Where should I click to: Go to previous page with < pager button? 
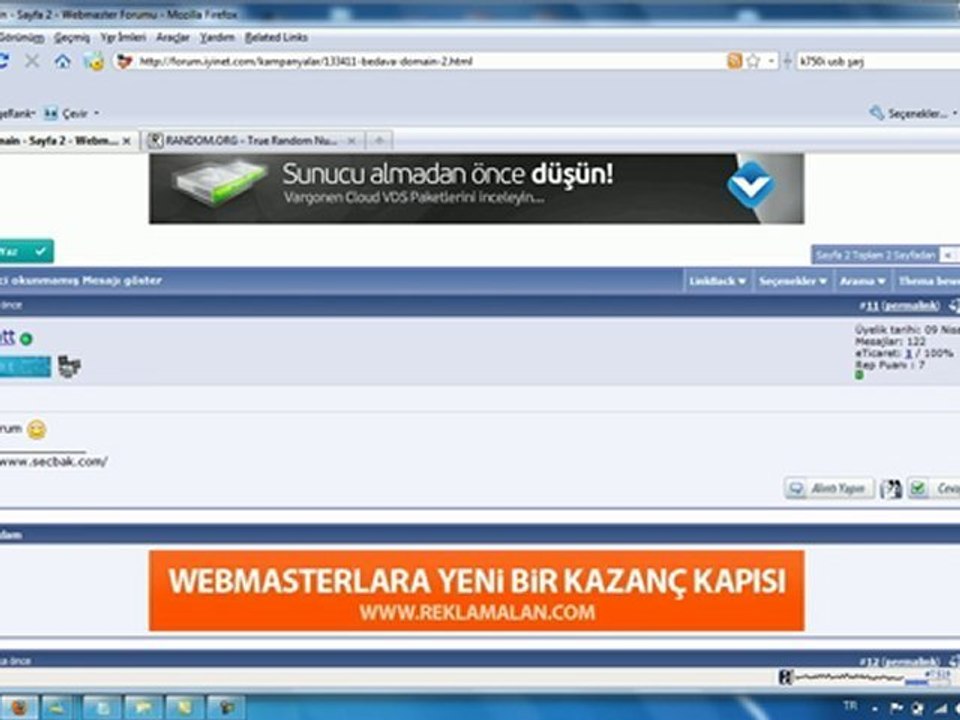948,255
